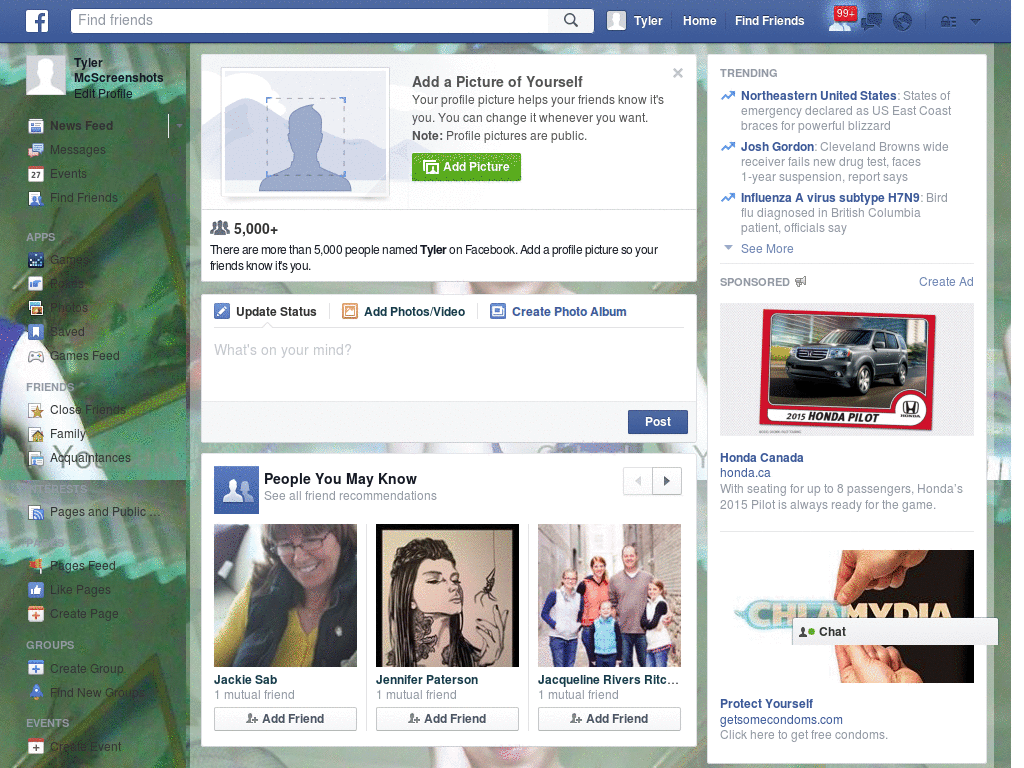Click the Honda Pilot ad image
Image resolution: width=1024 pixels, height=768 pixels.
(x=846, y=369)
